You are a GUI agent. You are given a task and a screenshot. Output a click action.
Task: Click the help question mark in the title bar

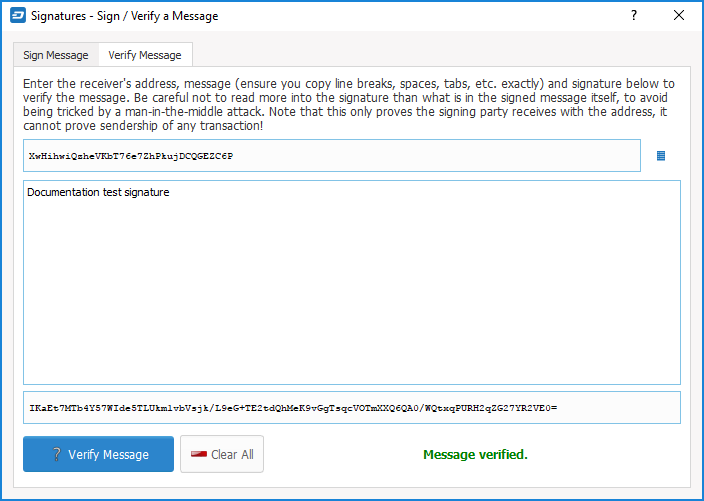point(634,15)
